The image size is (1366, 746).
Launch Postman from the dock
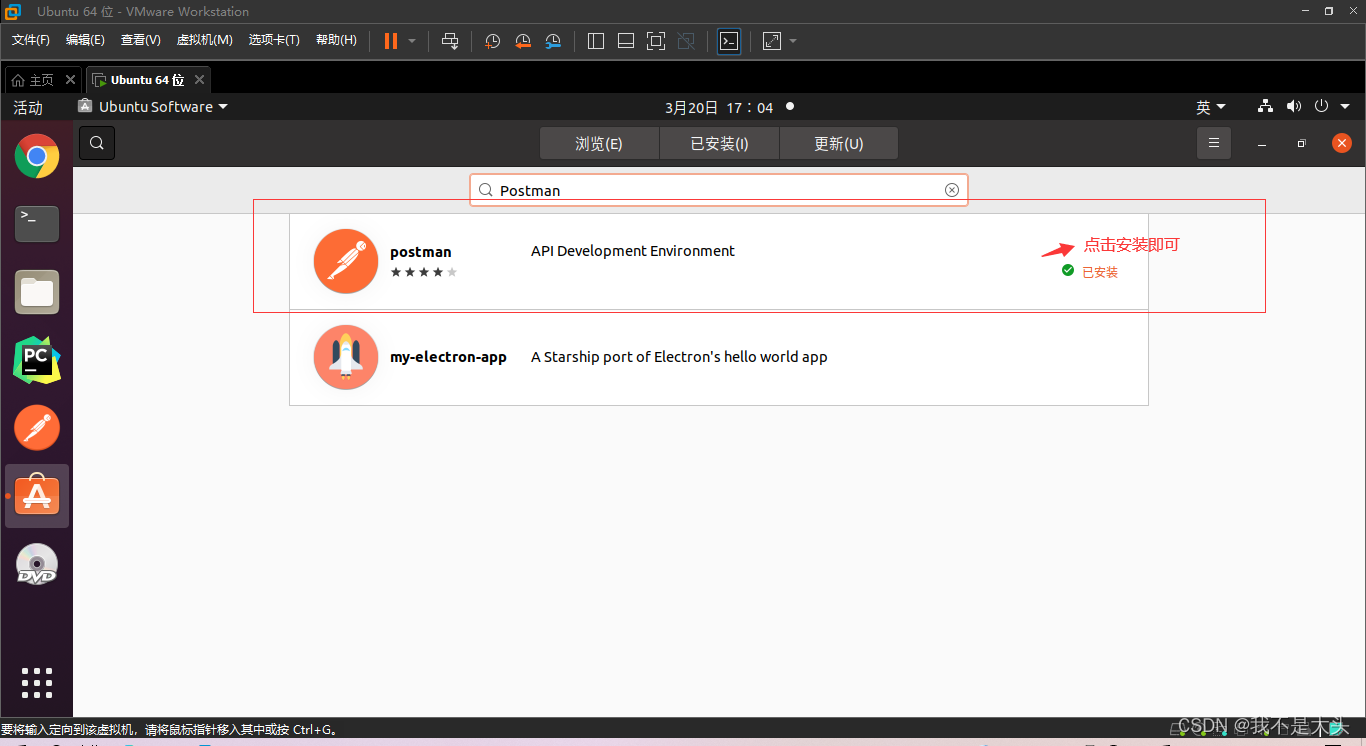[37, 428]
